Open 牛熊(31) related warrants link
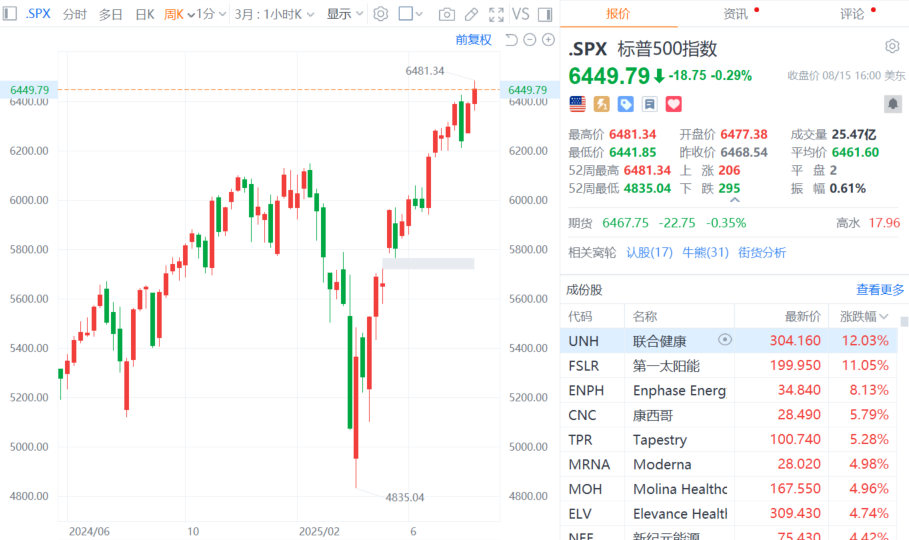The width and height of the screenshot is (909, 540). pyautogui.click(x=705, y=252)
